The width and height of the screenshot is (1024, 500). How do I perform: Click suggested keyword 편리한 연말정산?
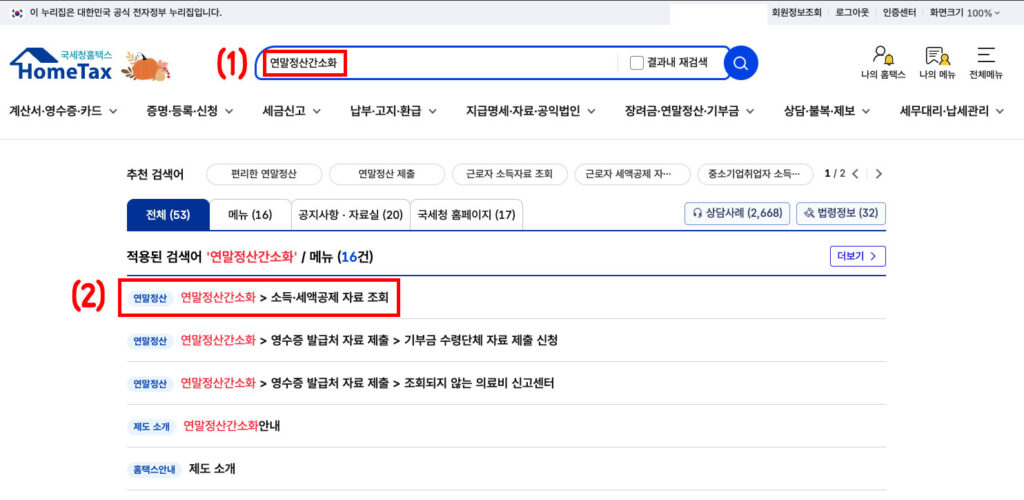[264, 174]
